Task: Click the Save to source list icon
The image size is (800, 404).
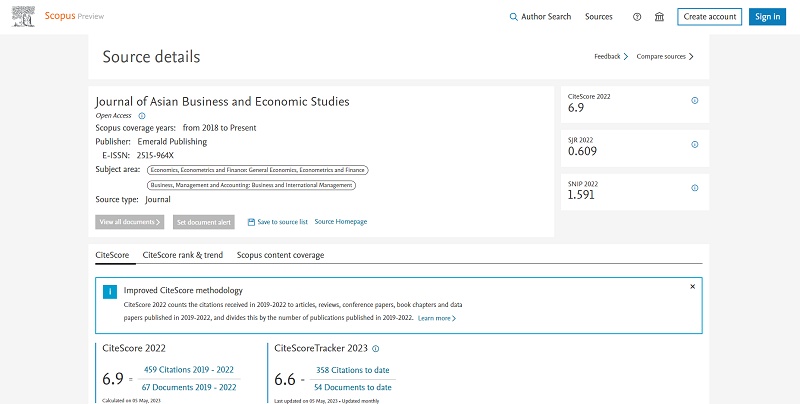Action: point(251,222)
